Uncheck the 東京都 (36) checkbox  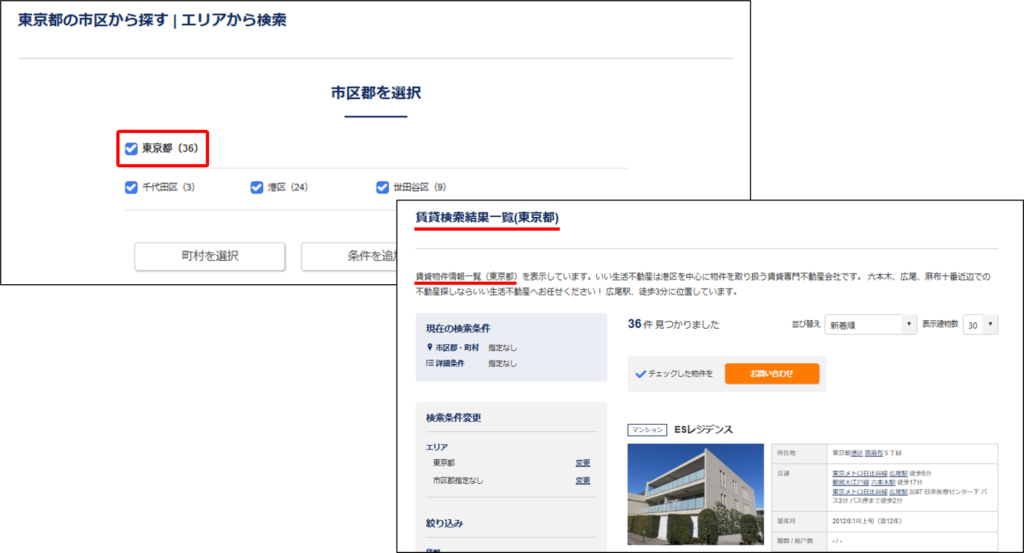pos(131,149)
